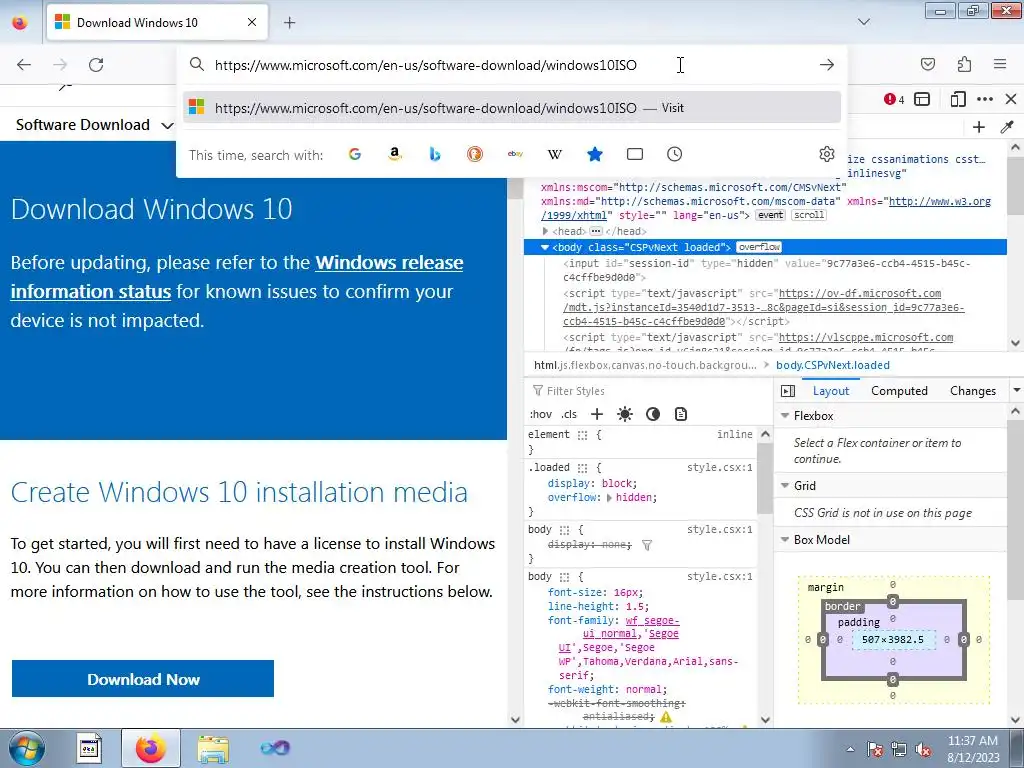Collapse the Grid section
1024x768 pixels.
[785, 486]
